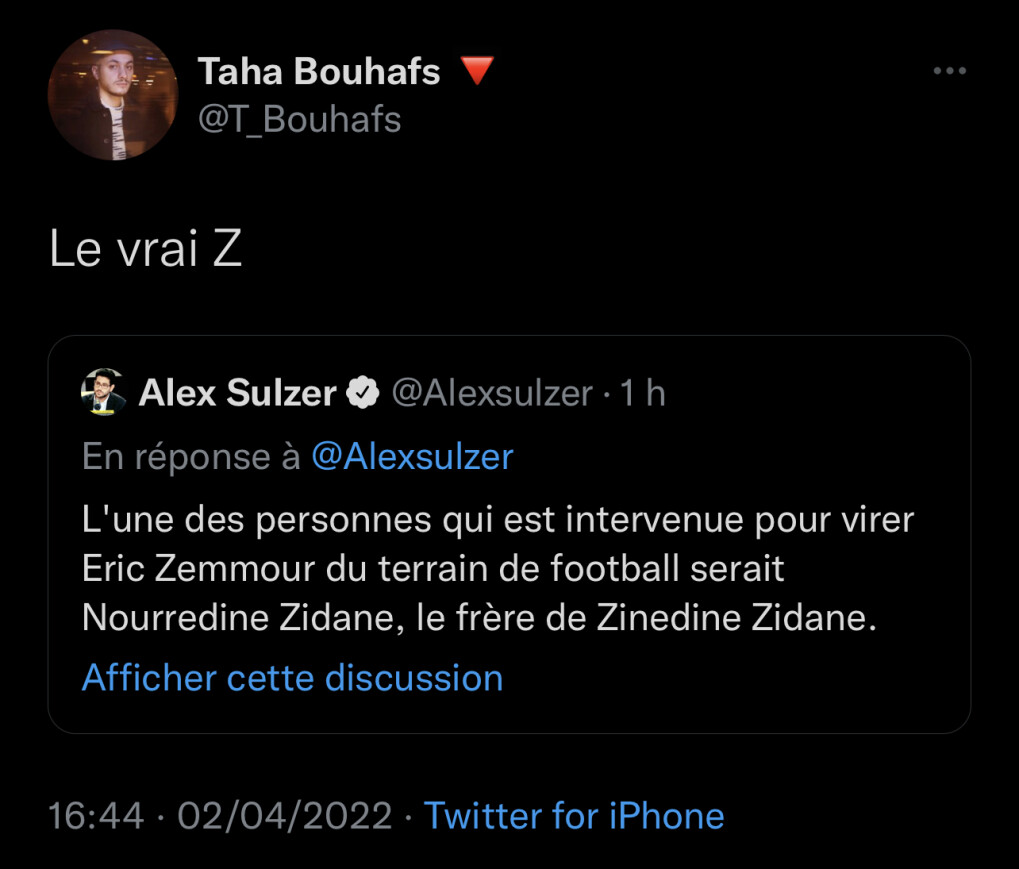Click the 02/04/2022 tweet date

(285, 815)
